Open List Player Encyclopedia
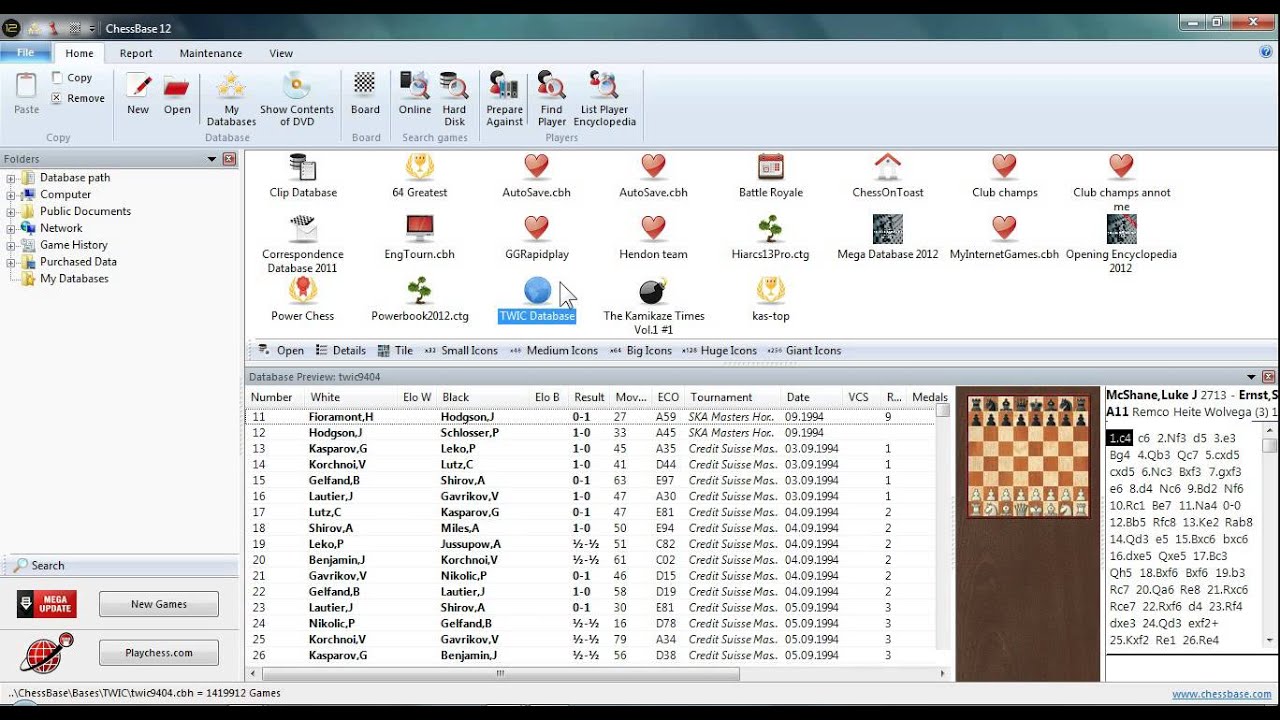The image size is (1280, 720). click(x=604, y=98)
